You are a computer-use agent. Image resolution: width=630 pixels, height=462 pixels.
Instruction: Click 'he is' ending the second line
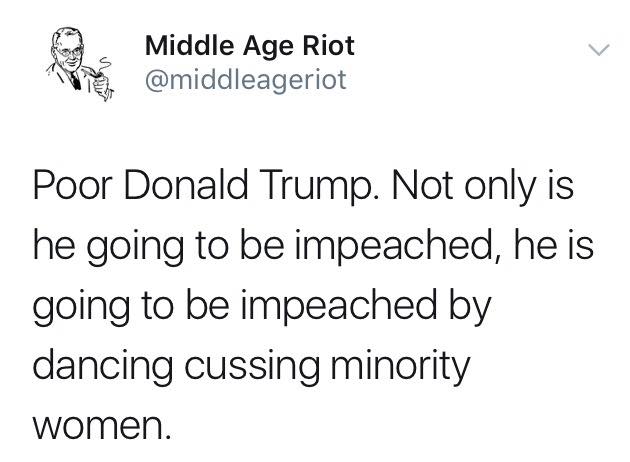553,245
